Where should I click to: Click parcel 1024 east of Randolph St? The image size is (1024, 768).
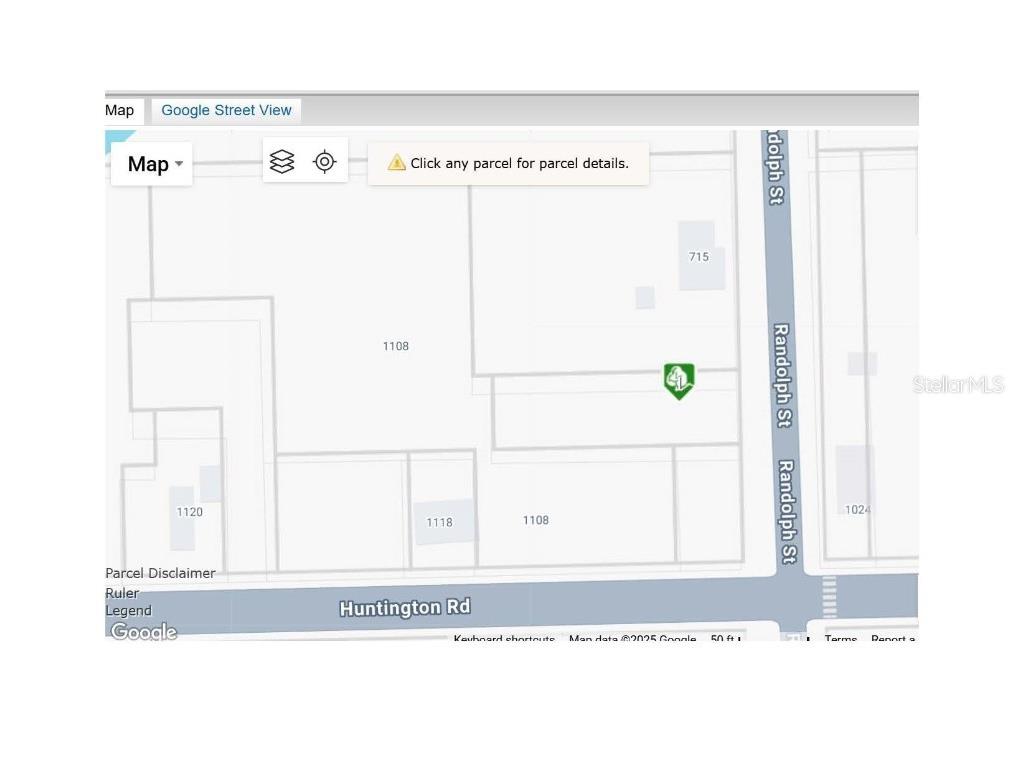[857, 509]
